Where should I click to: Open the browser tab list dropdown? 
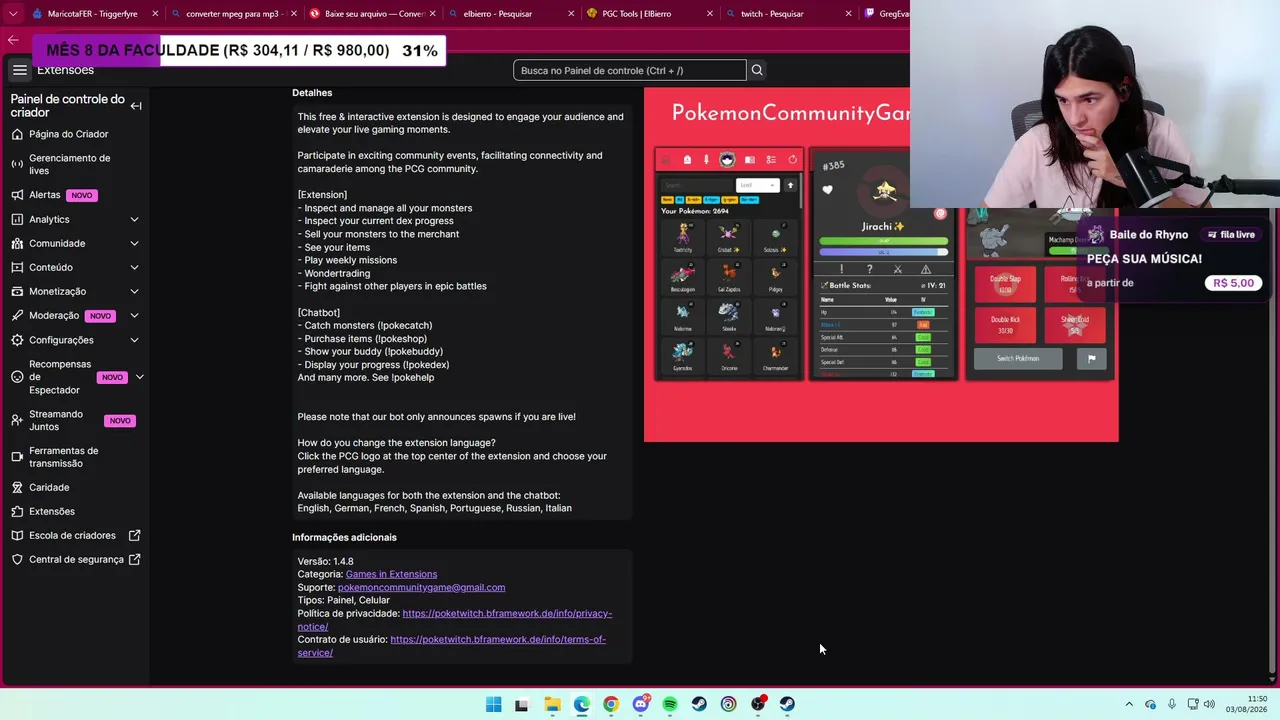pos(13,14)
